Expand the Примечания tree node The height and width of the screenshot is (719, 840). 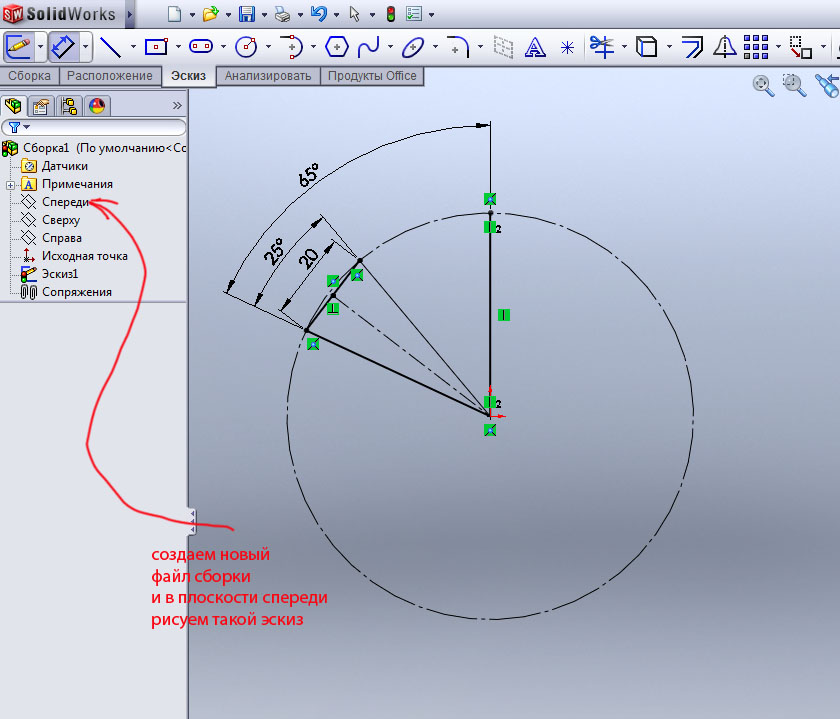pos(10,184)
